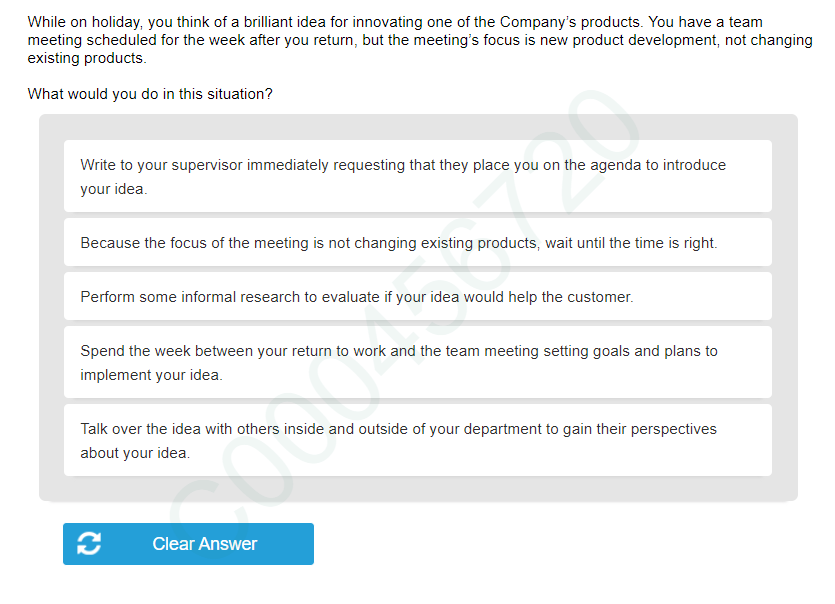Click the phrase 'about your idea.' in last option

click(x=135, y=453)
